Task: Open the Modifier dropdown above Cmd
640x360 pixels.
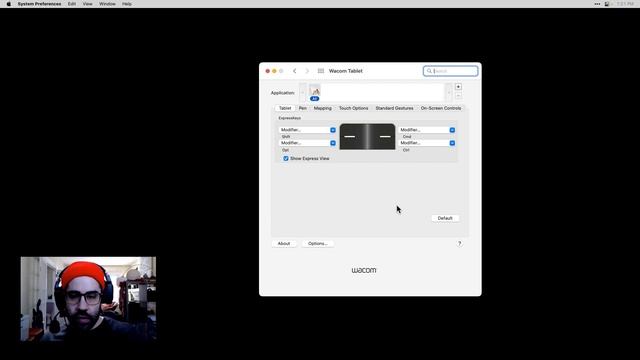Action: tap(427, 130)
